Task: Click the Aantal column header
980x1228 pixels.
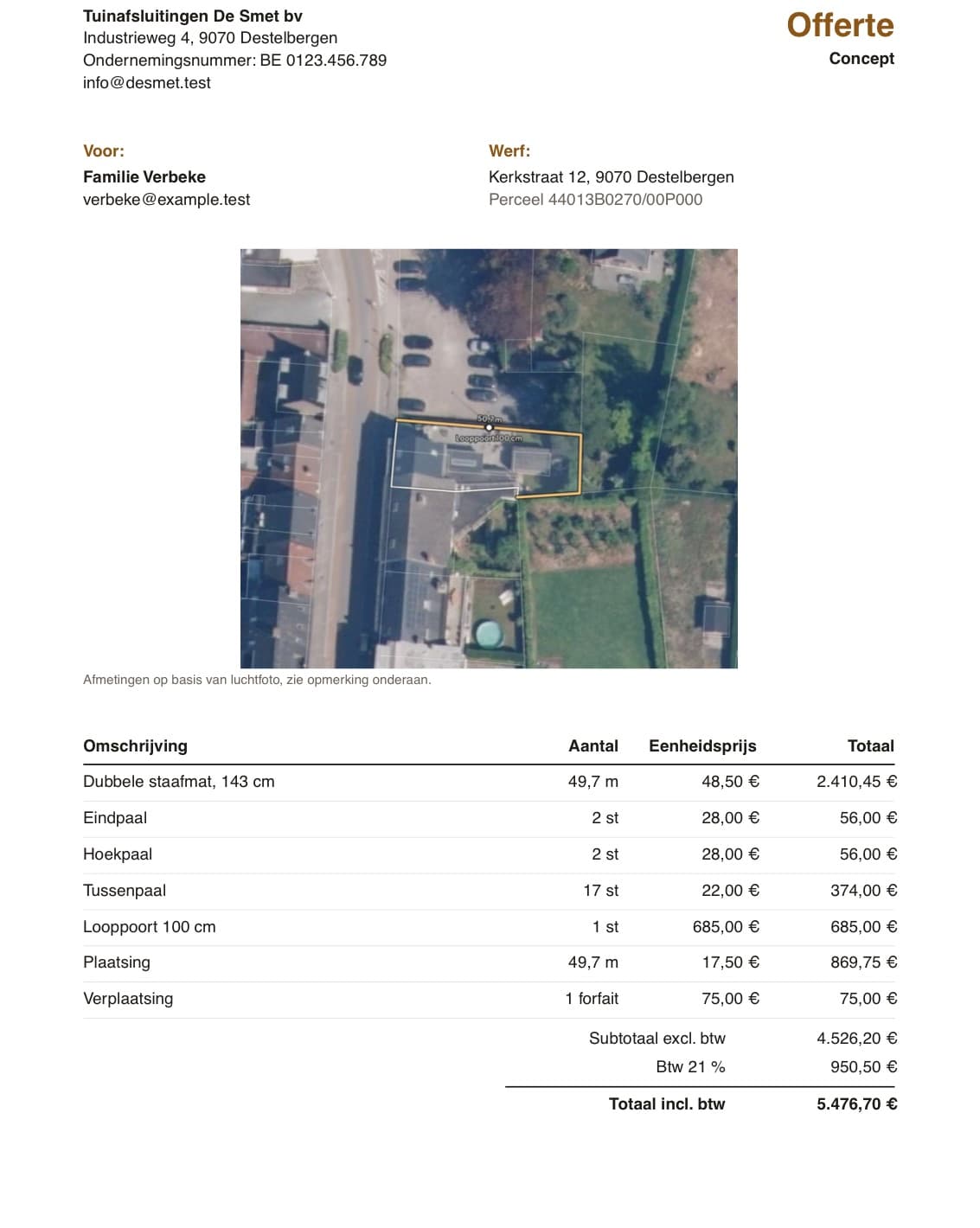Action: pyautogui.click(x=593, y=745)
